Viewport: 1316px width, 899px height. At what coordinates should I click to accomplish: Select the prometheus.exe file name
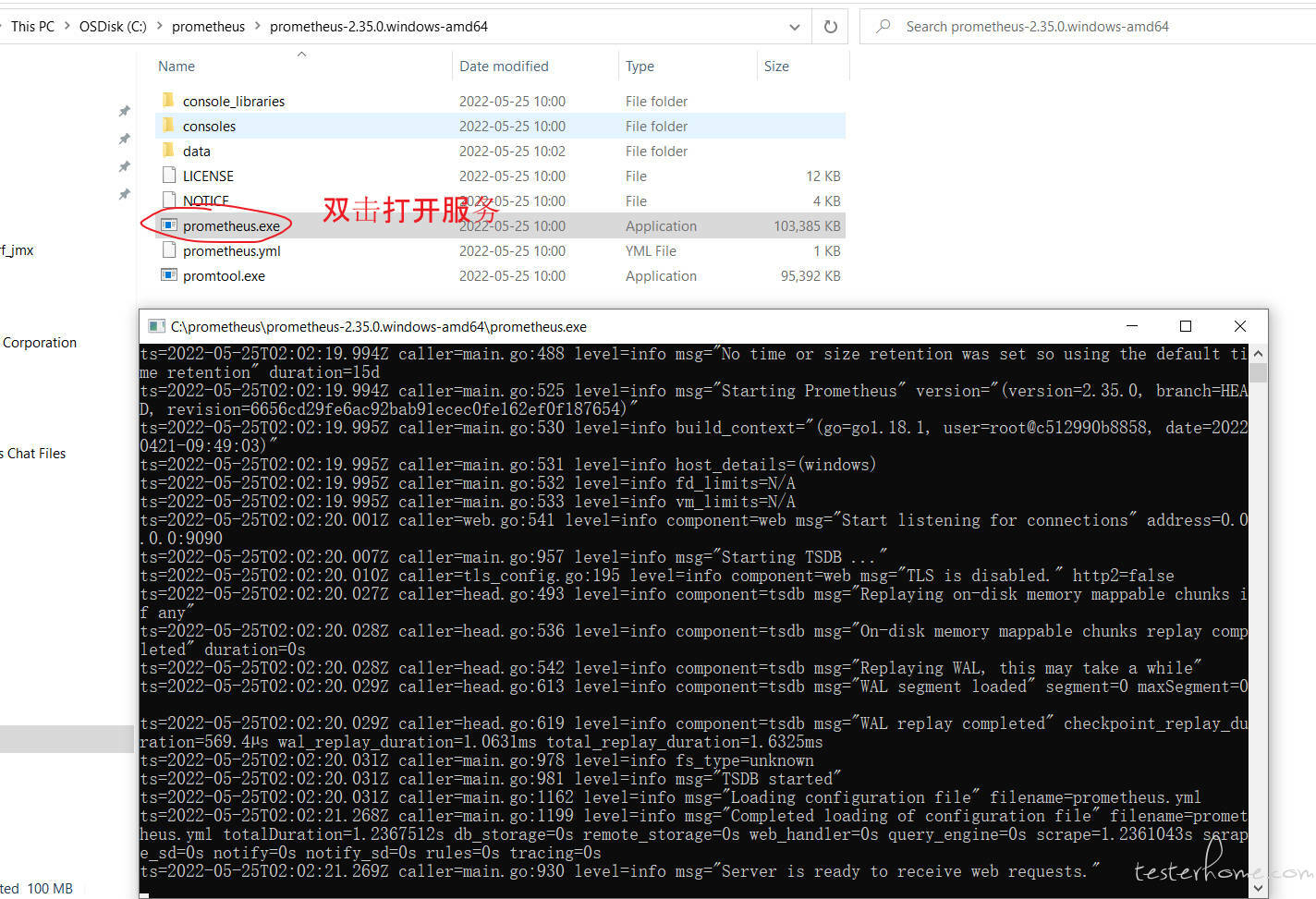tap(231, 225)
